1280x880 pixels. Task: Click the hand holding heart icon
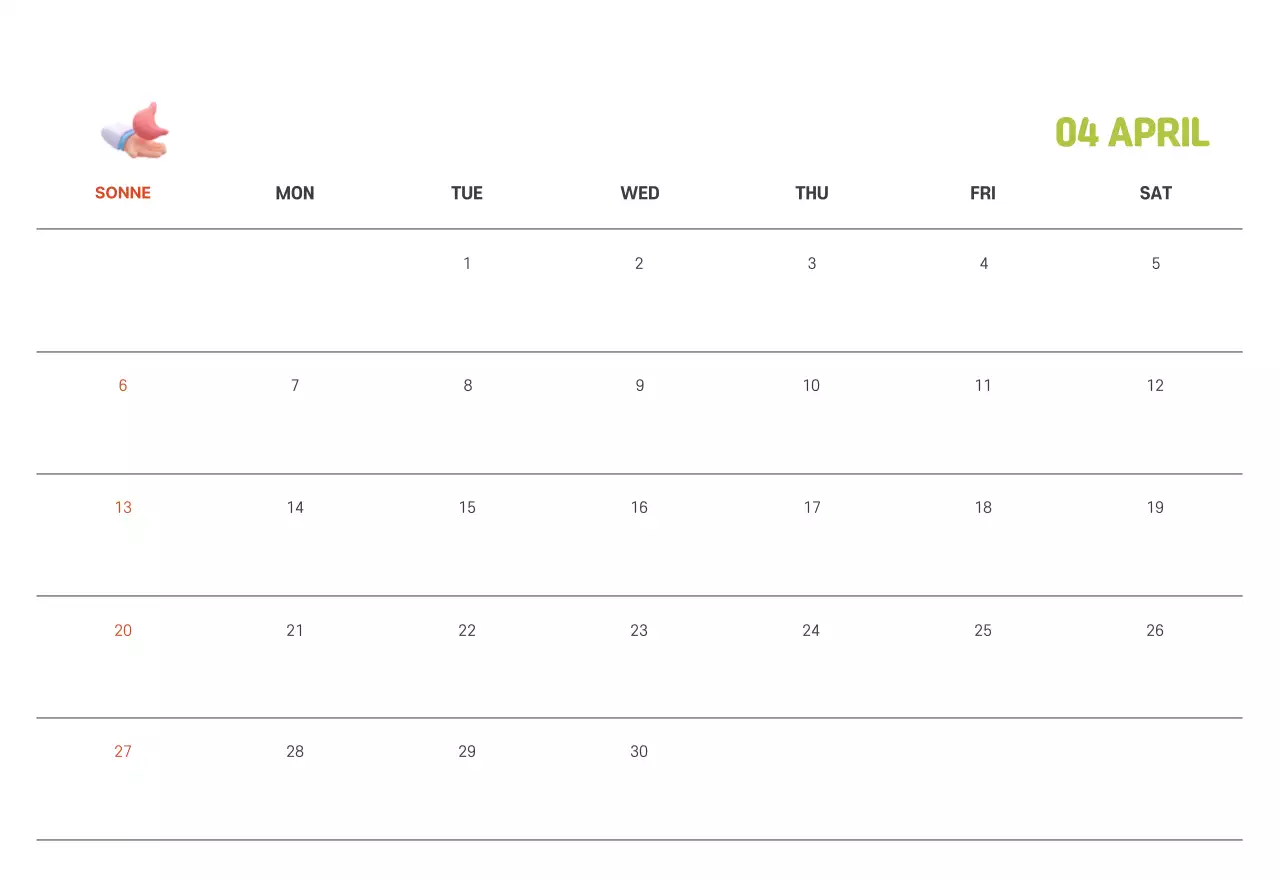pos(136,131)
